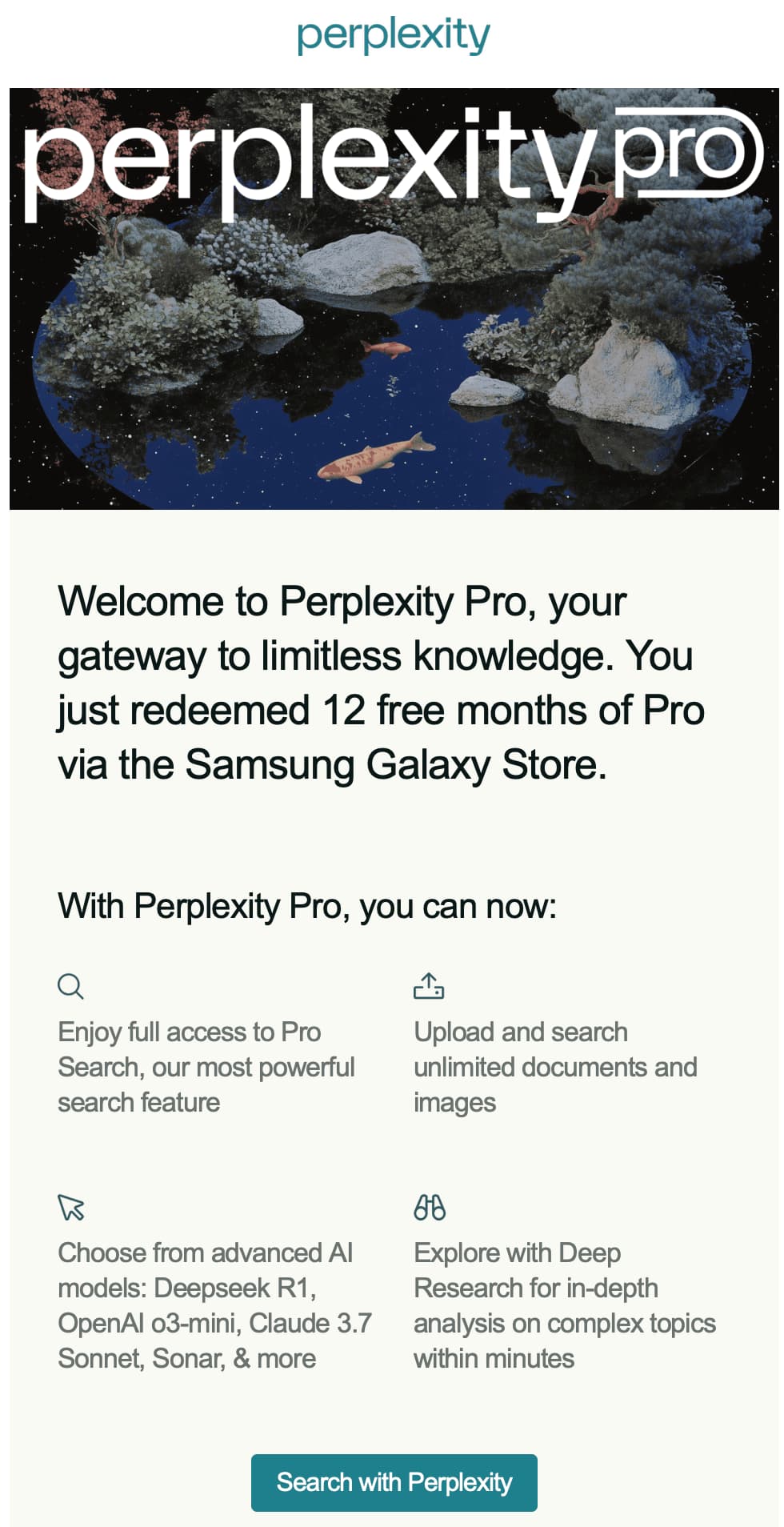This screenshot has height=1527, width=784.
Task: Click the magnifying glass Pro Search icon
Action: click(70, 986)
